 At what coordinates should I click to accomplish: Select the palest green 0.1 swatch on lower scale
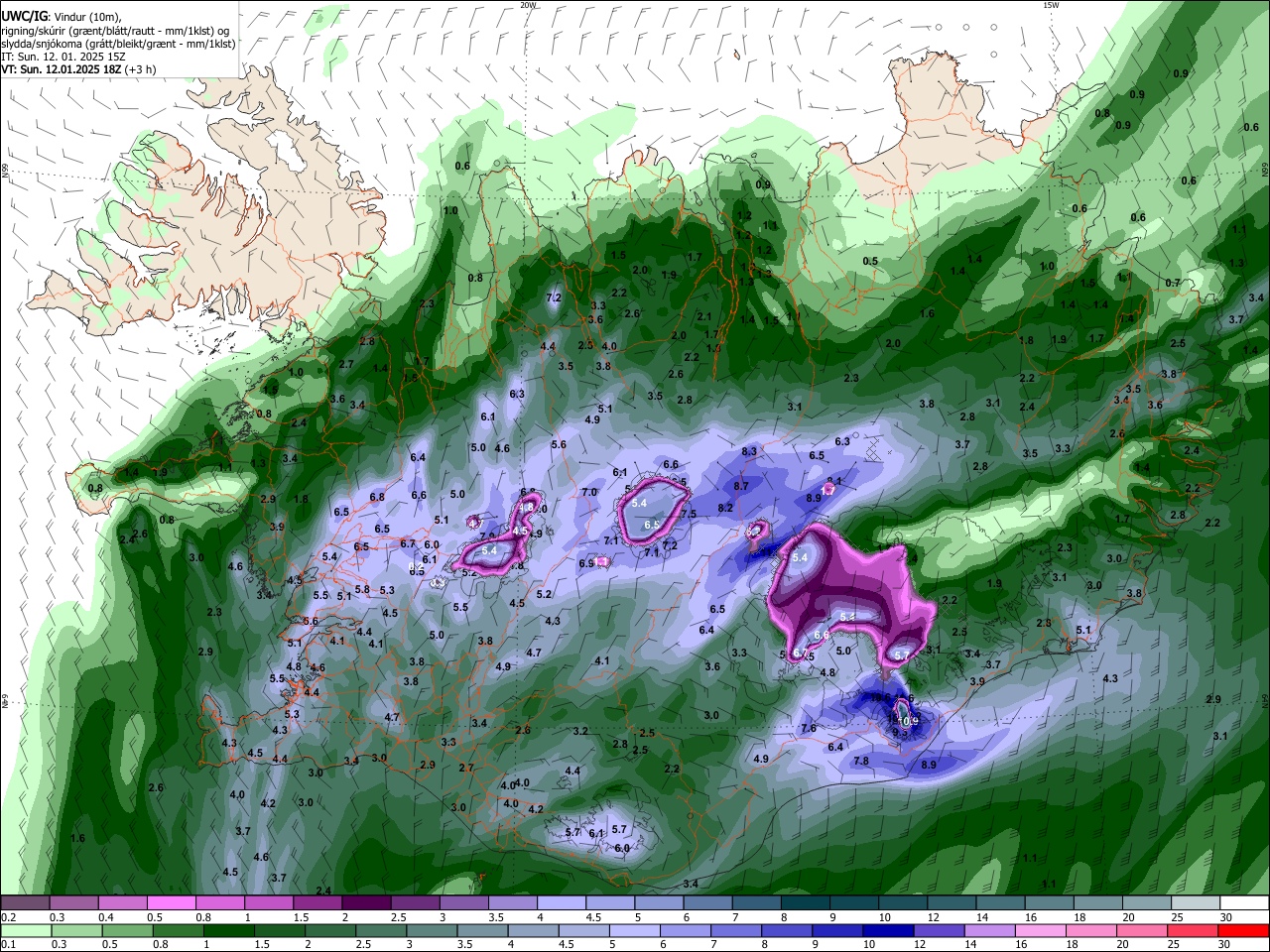pos(26,931)
